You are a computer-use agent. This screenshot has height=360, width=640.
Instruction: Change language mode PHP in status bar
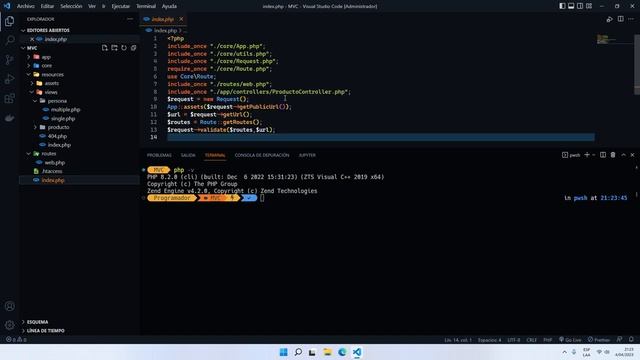click(x=548, y=339)
